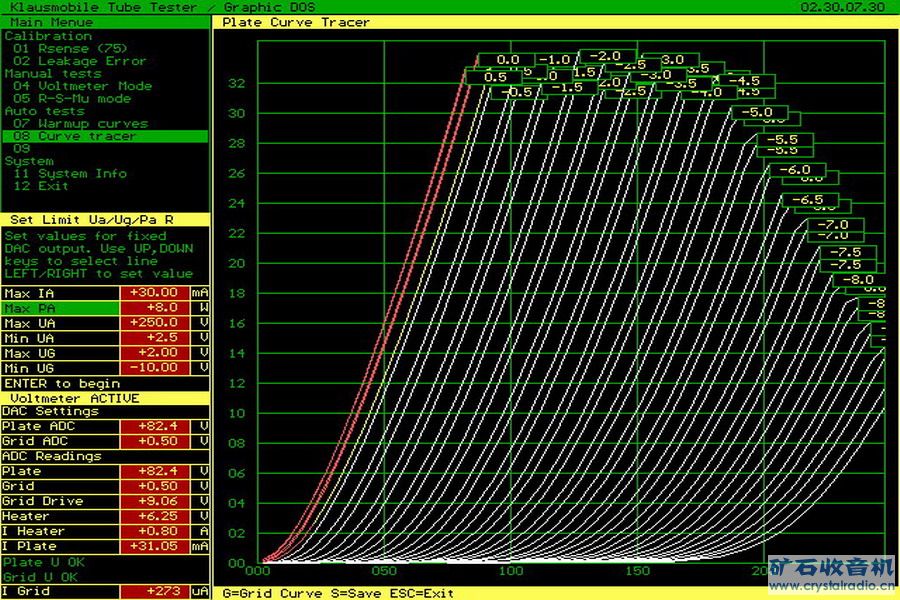900x600 pixels.
Task: Select highlighted 08 Curve tracer entry
Action: tap(105, 136)
